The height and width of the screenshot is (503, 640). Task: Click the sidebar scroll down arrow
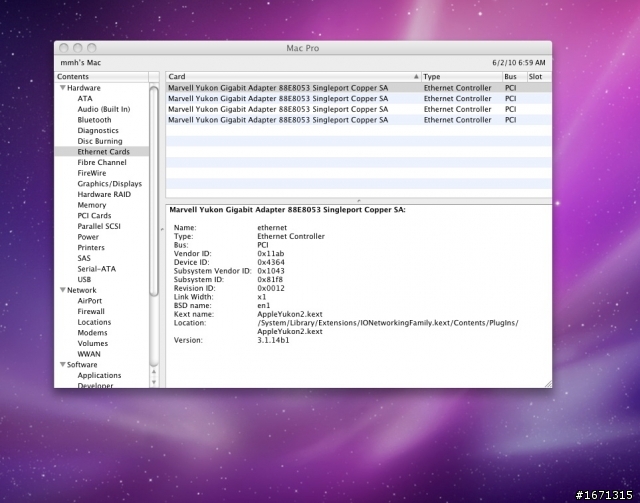pyautogui.click(x=154, y=382)
